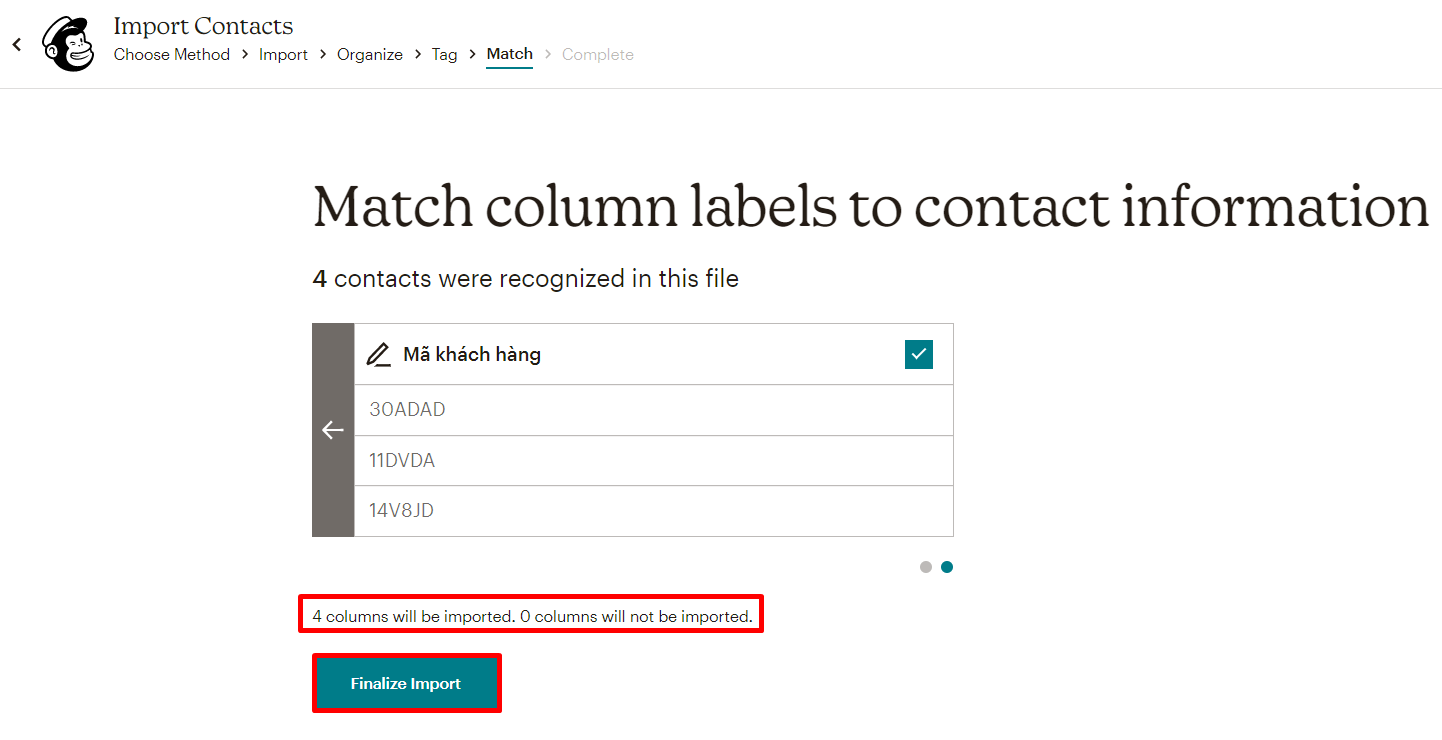Click the 11DVDA data row
This screenshot has width=1442, height=740.
(x=653, y=460)
